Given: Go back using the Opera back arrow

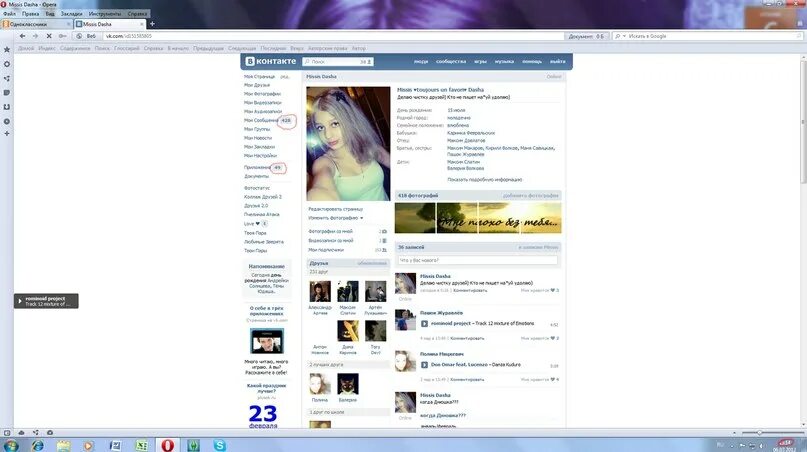Looking at the screenshot, I should [22, 36].
